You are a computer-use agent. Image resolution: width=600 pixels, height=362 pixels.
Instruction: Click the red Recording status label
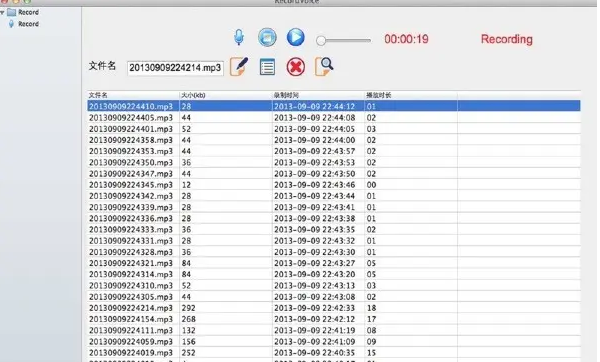pyautogui.click(x=507, y=39)
